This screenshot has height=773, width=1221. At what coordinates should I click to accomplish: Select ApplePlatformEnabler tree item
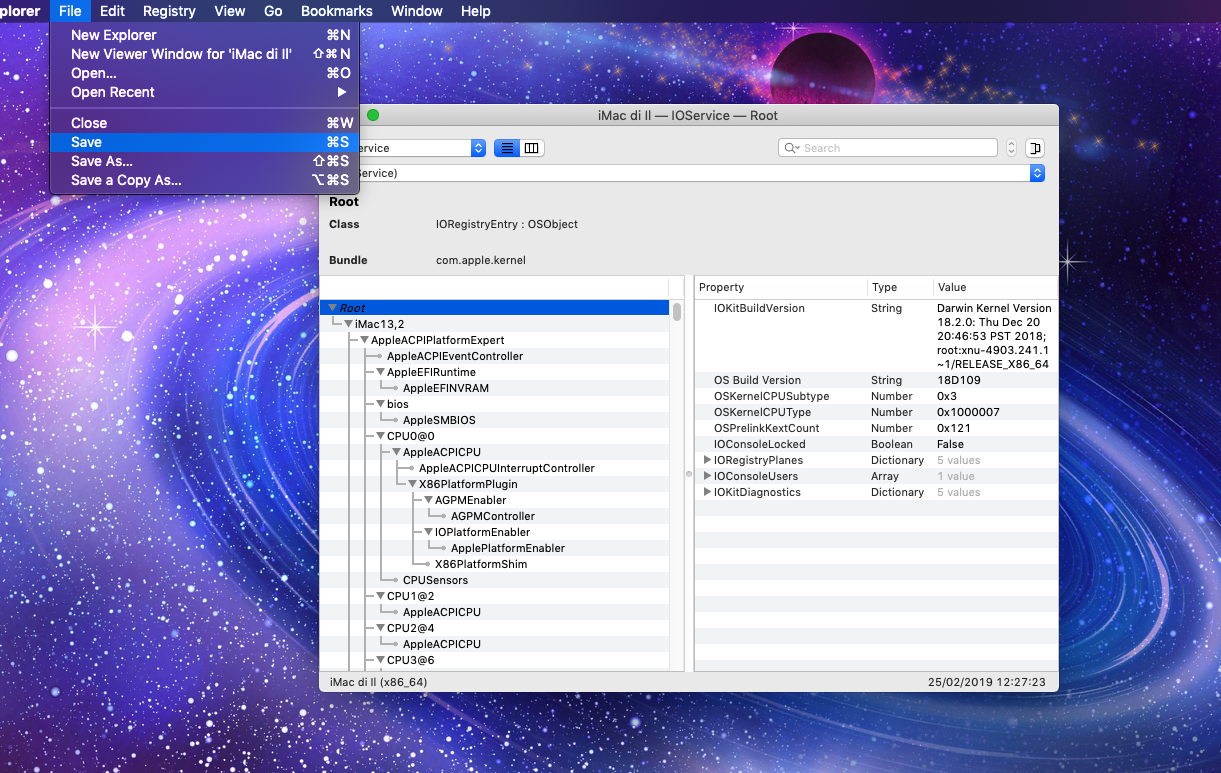click(x=508, y=548)
